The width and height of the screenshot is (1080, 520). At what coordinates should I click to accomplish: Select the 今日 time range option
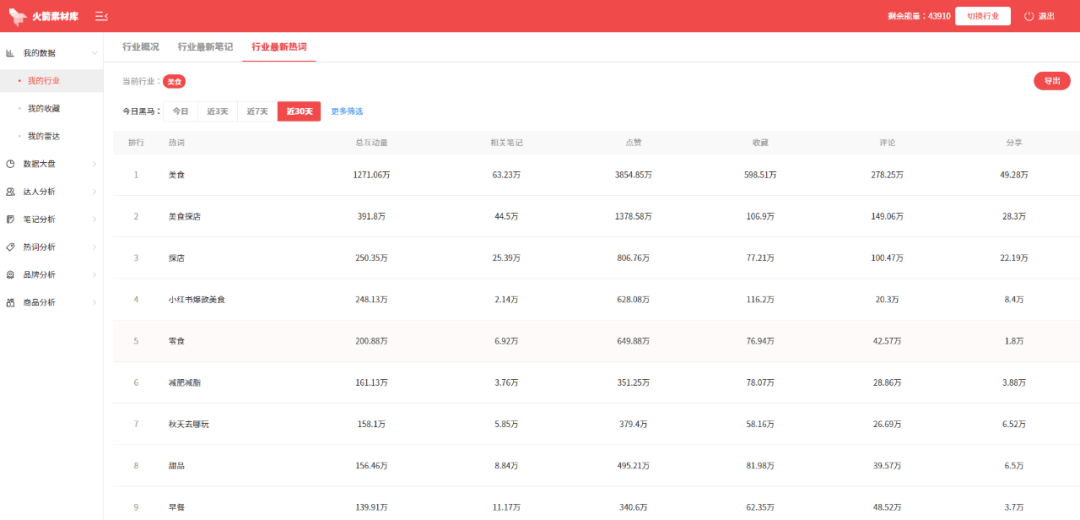tap(180, 111)
